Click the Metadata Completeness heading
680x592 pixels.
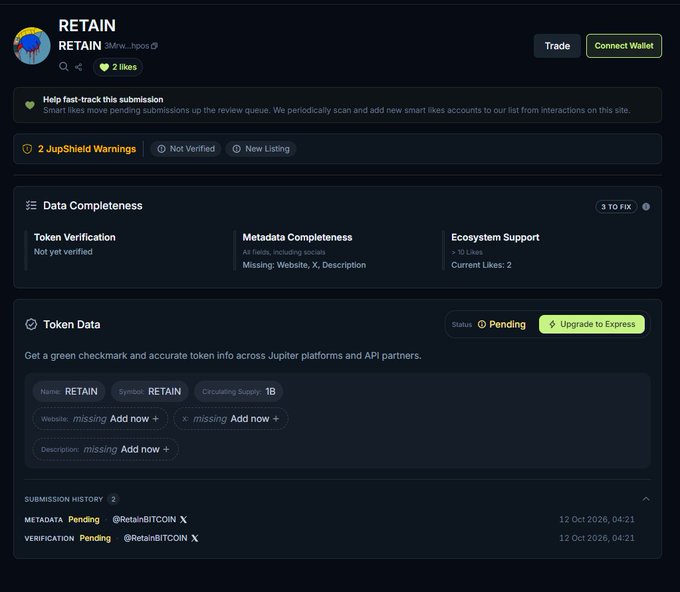298,237
